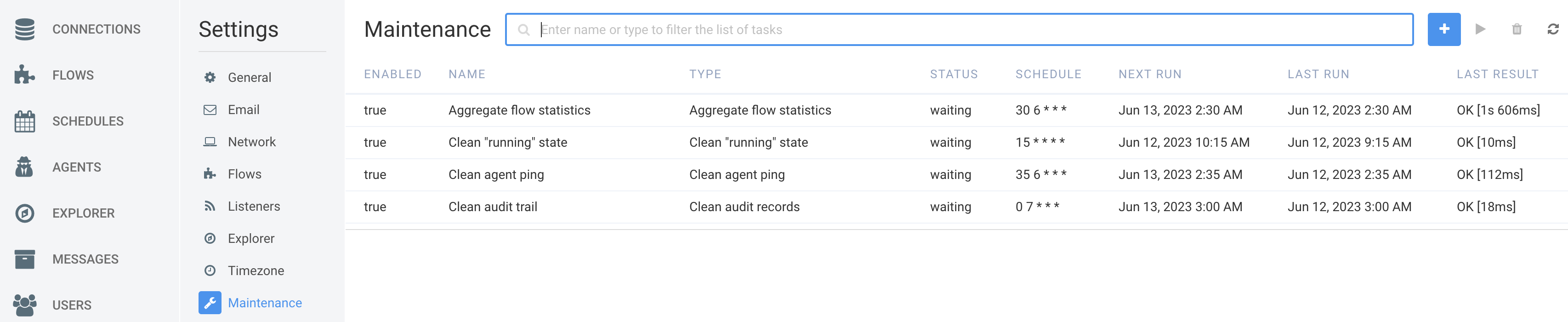This screenshot has width=1568, height=322.
Task: Open Explorer settings page
Action: tap(251, 238)
